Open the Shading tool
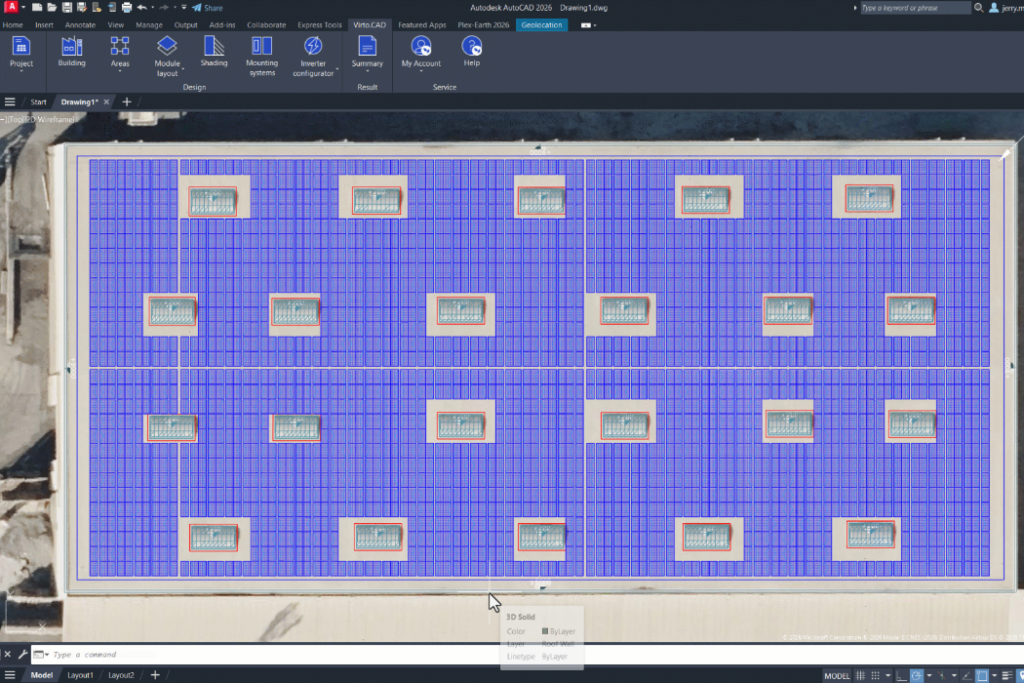This screenshot has width=1024, height=683. pos(214,52)
